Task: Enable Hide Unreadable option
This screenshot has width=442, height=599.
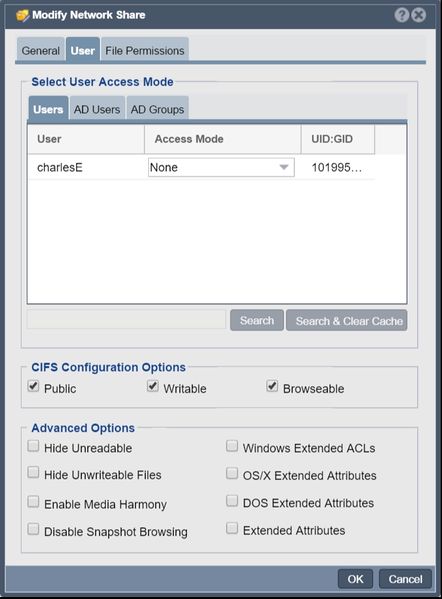Action: (x=33, y=446)
